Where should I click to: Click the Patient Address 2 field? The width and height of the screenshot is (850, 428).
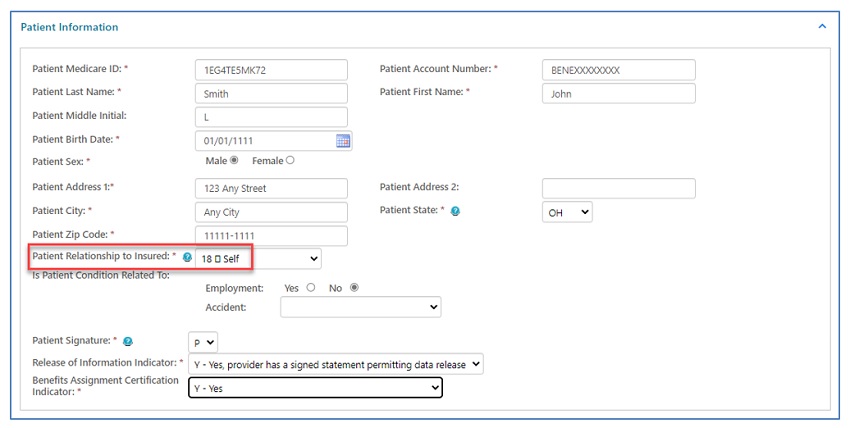tap(618, 188)
